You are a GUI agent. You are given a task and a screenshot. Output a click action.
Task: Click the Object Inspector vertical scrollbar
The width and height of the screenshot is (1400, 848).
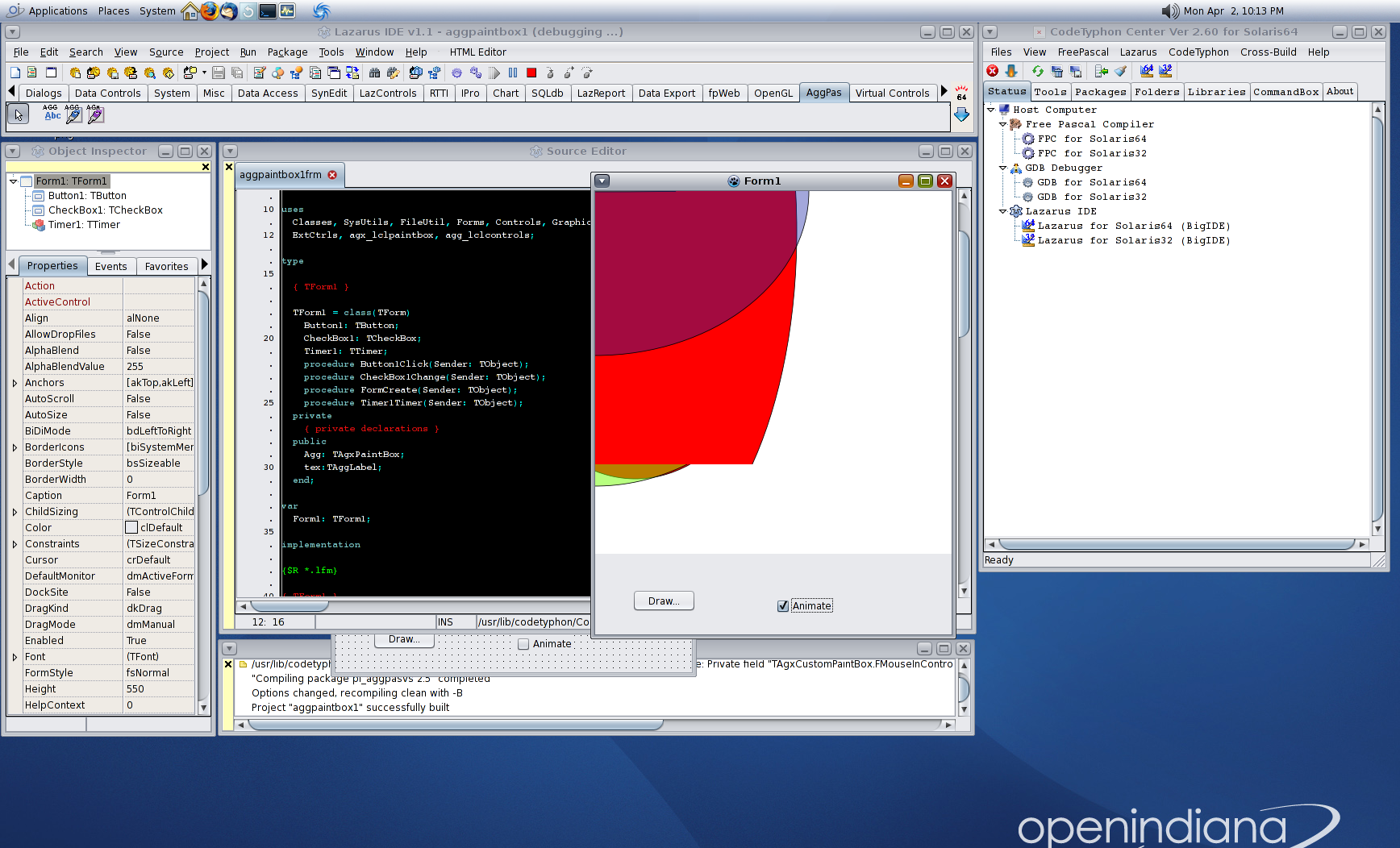[x=203, y=496]
